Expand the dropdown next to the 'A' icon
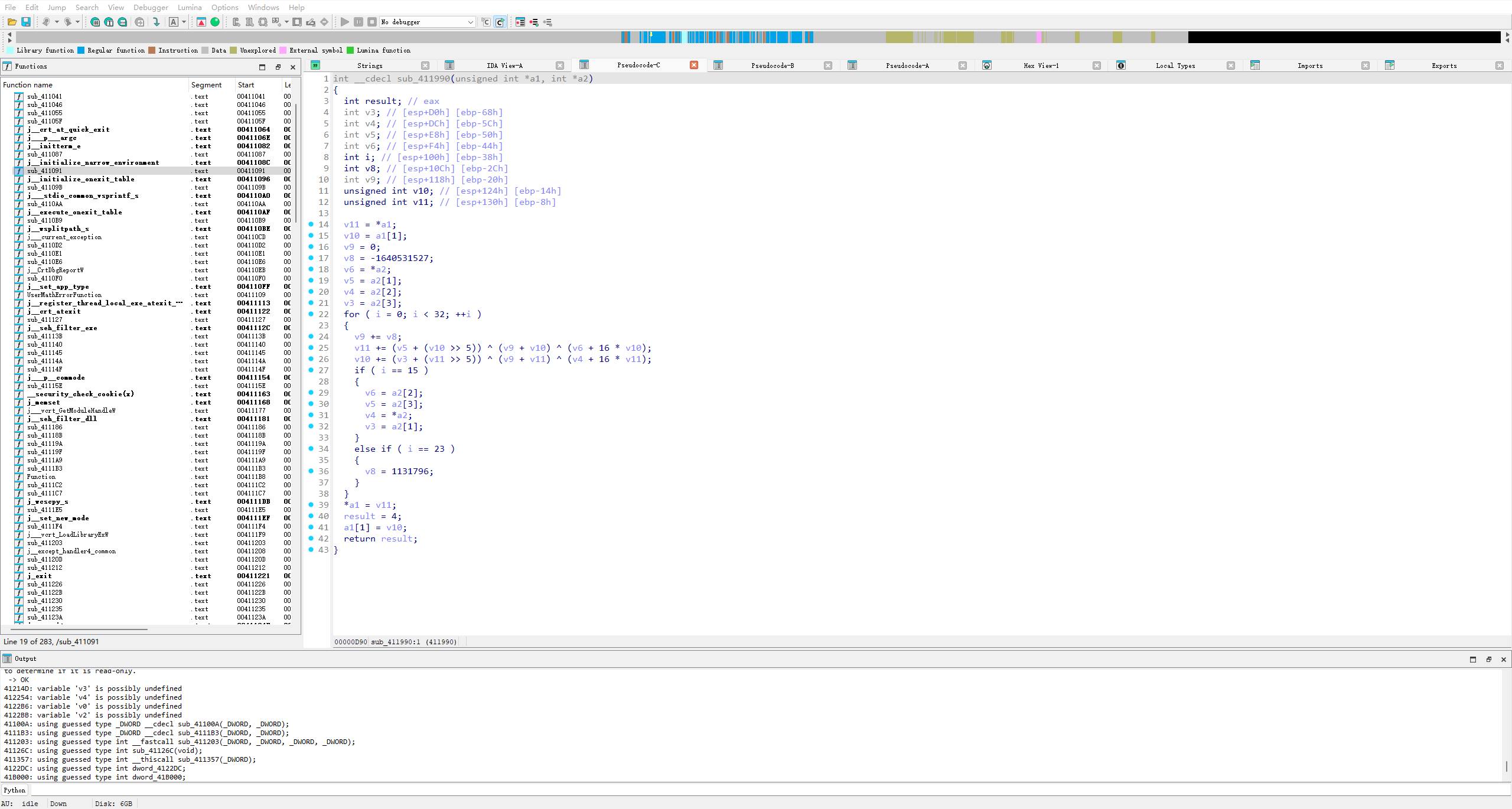The image size is (1512, 809). coord(184,22)
